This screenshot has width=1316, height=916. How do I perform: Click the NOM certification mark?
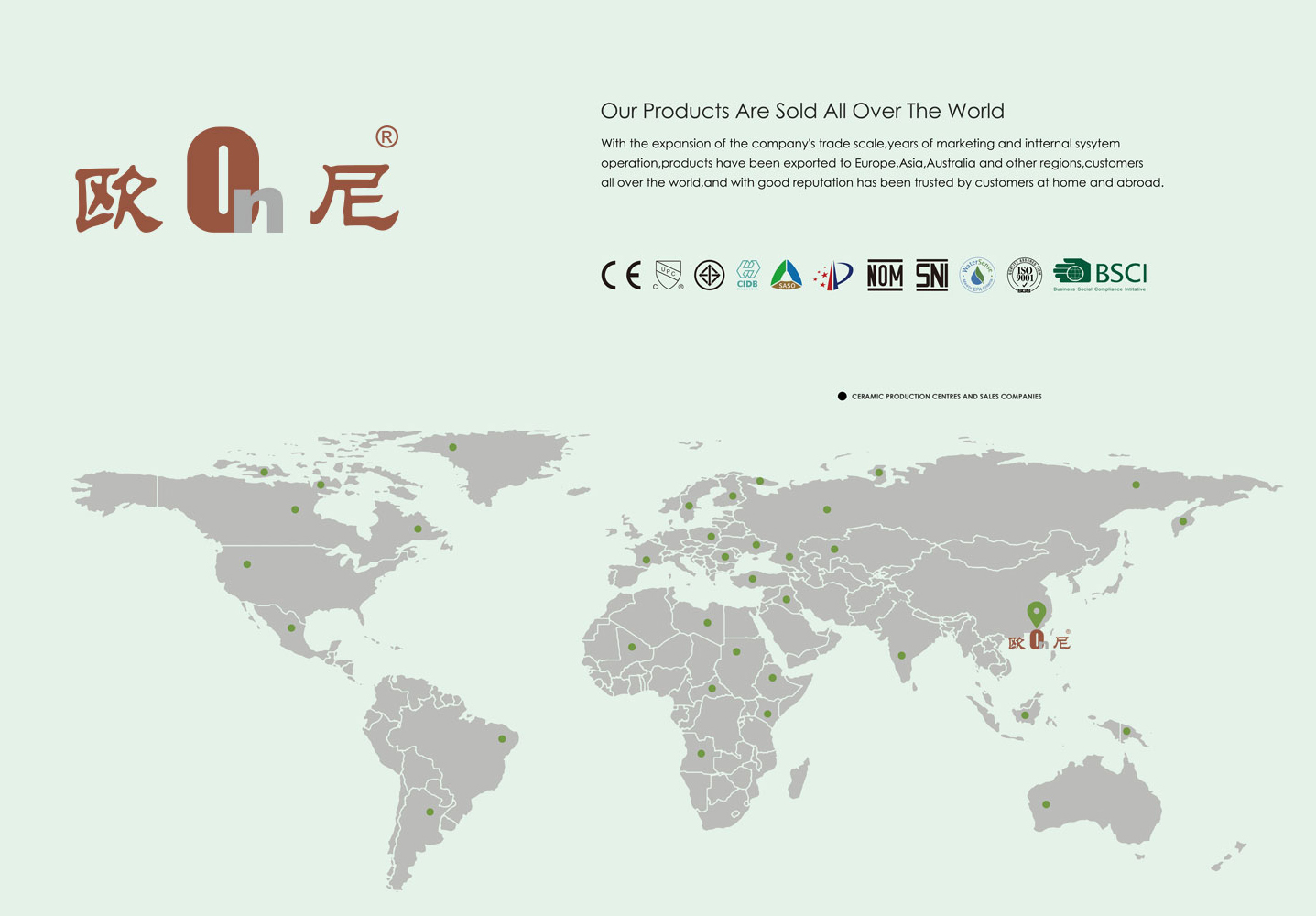coord(885,275)
